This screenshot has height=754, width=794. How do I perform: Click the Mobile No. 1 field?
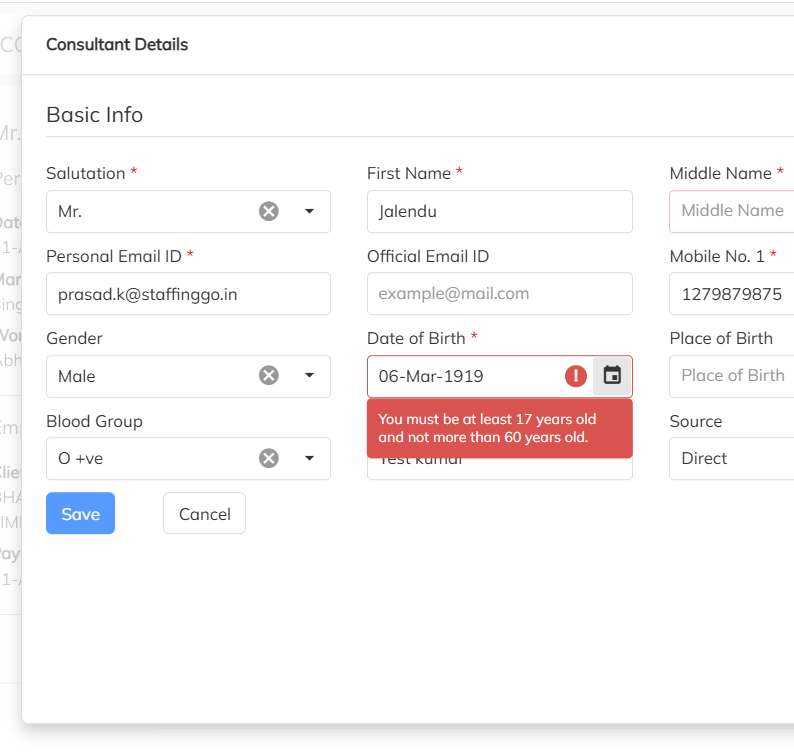[732, 294]
